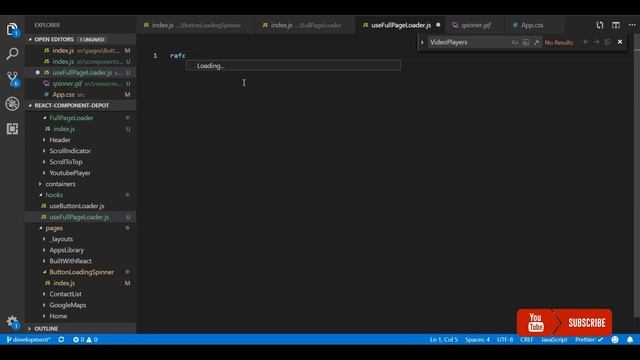This screenshot has height=360, width=640.
Task: Collapse the hooks folder
Action: tap(54, 195)
